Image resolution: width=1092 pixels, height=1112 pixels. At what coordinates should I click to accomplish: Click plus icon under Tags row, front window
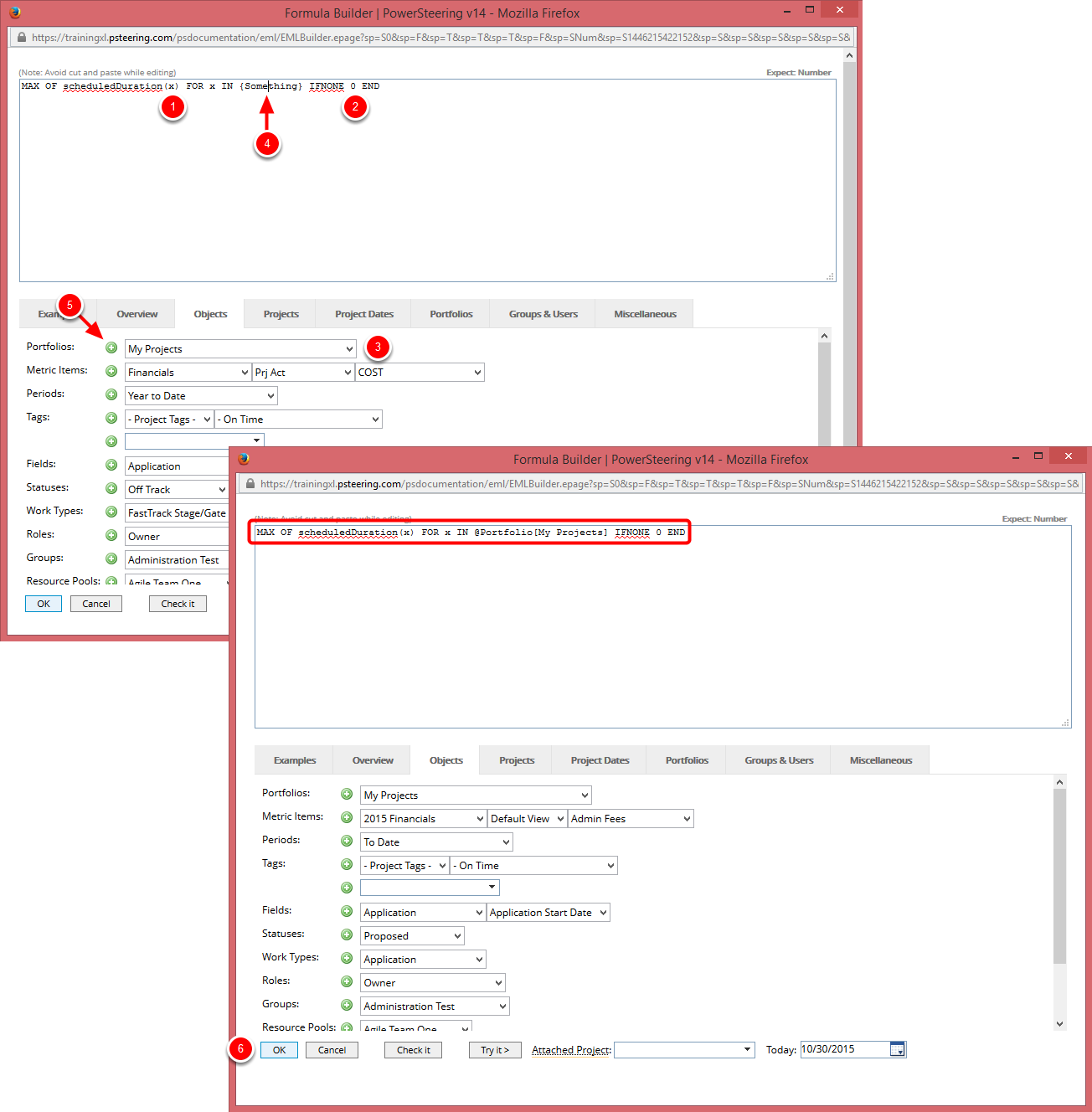(347, 888)
